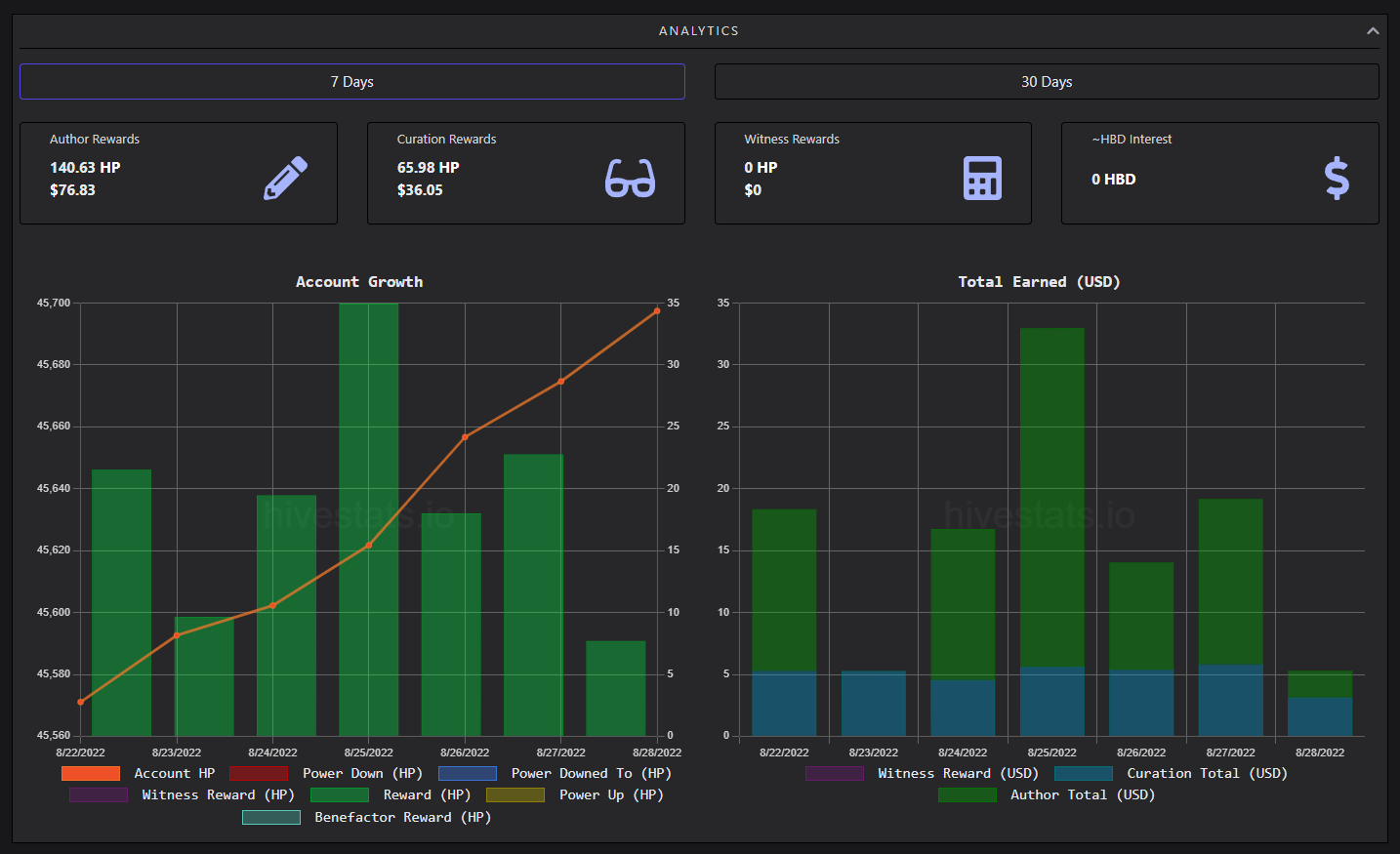The width and height of the screenshot is (1400, 854).
Task: Click the HBD Interest dollar icon
Action: click(x=1337, y=179)
